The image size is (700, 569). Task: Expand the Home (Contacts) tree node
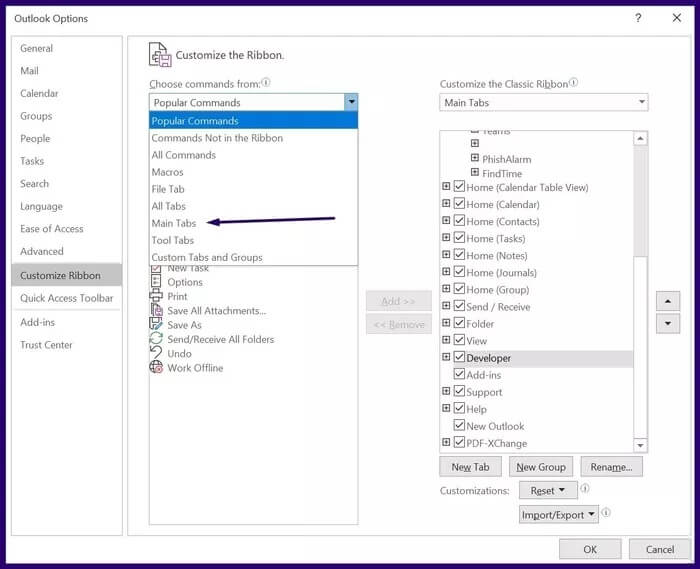coord(446,222)
